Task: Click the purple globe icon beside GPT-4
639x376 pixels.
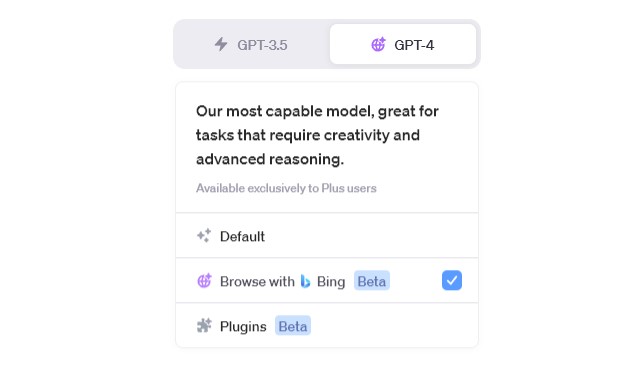Action: pos(378,44)
